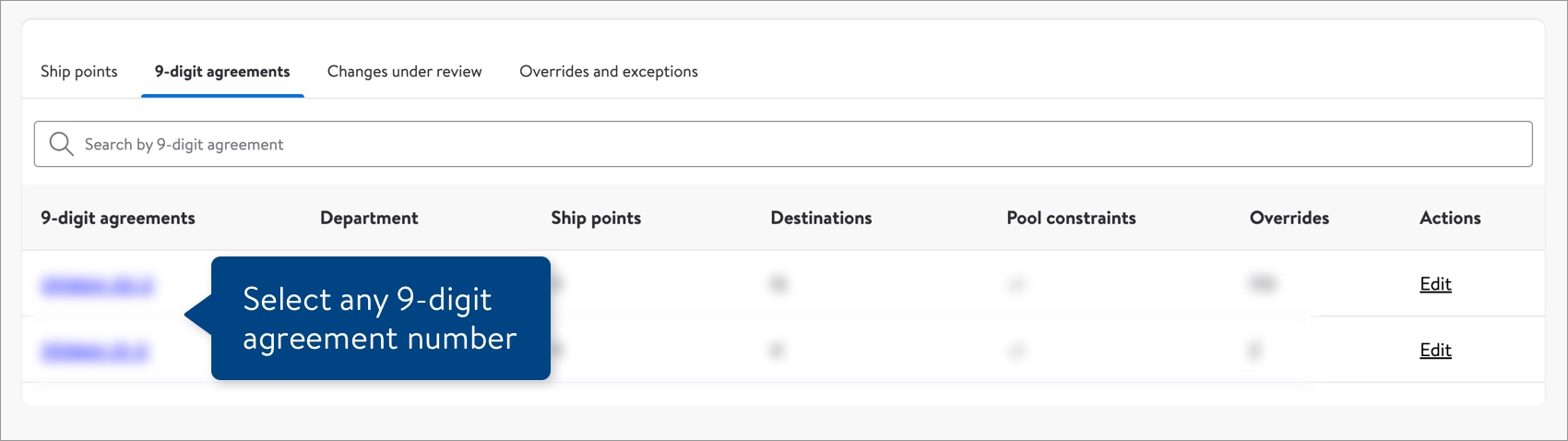Switch to Changes under review tab
This screenshot has width=1568, height=441.
[405, 72]
